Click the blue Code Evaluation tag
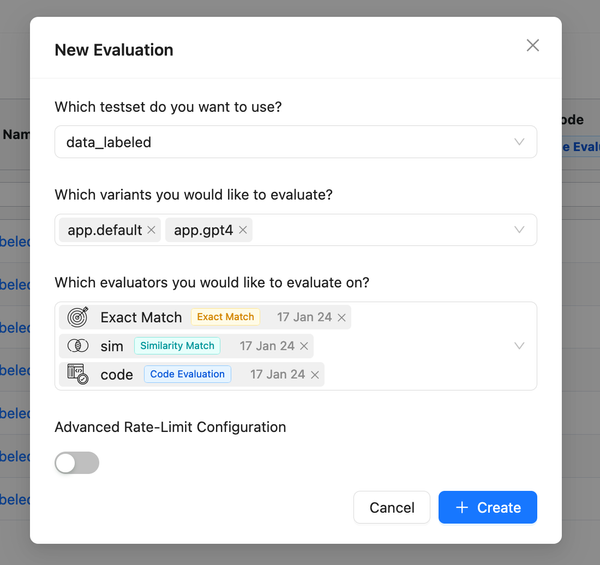The width and height of the screenshot is (600, 565). pos(188,374)
